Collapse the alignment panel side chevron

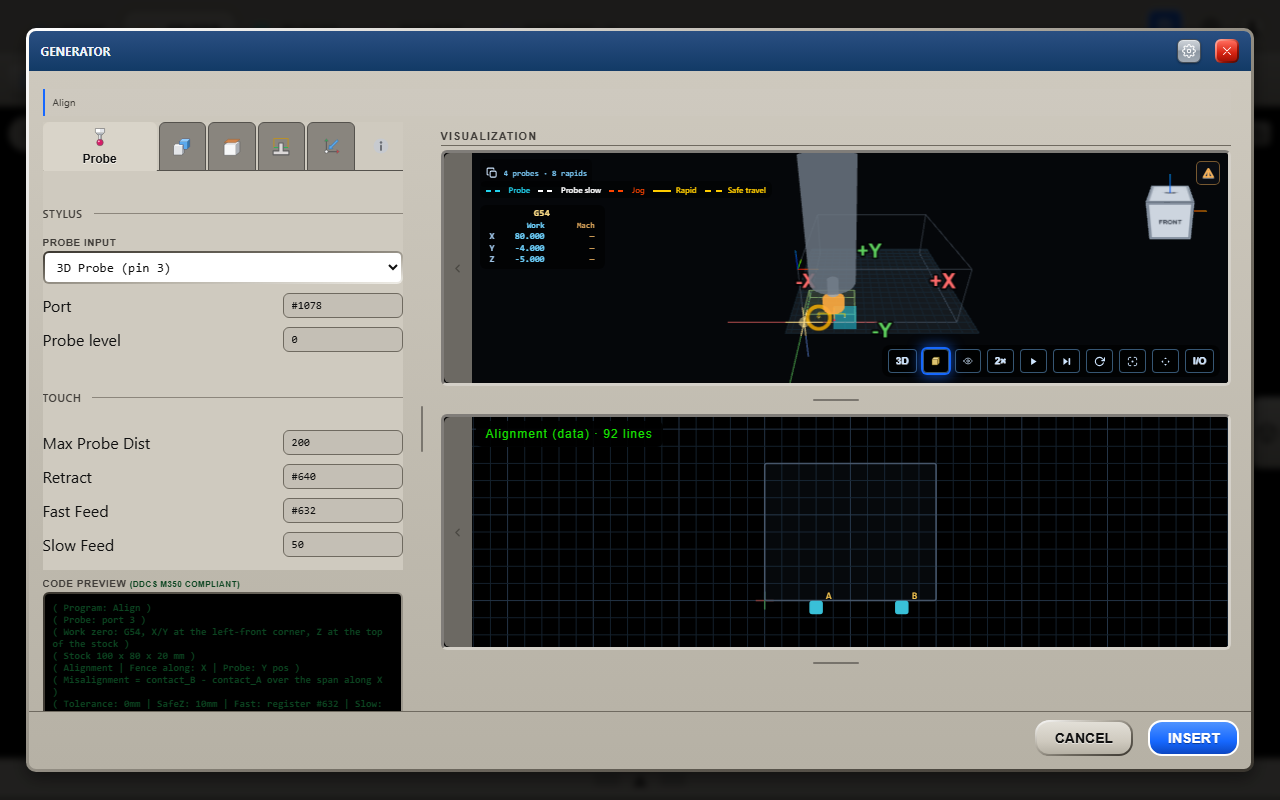pyautogui.click(x=458, y=532)
